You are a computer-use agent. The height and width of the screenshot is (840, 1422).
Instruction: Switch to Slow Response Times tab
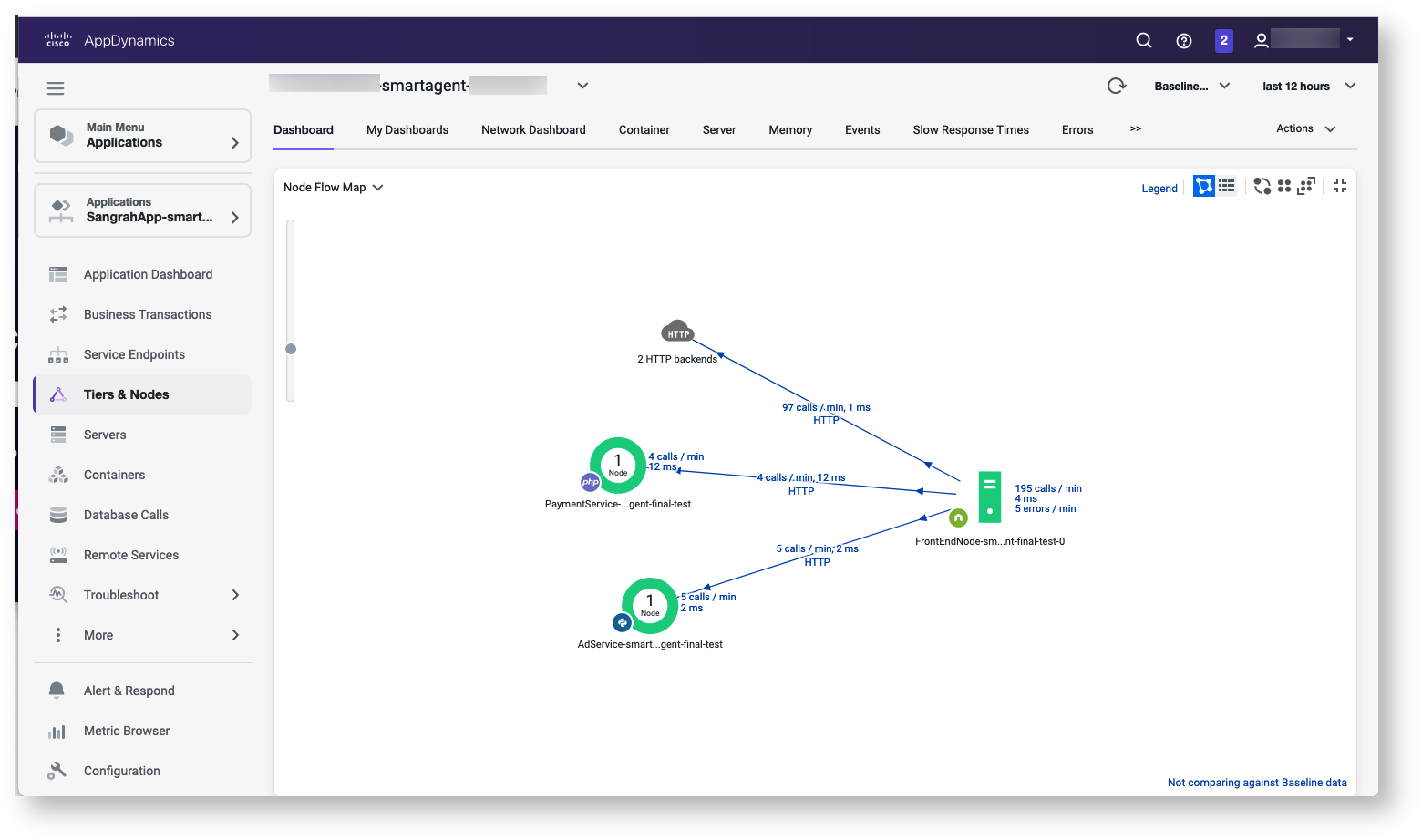point(971,129)
